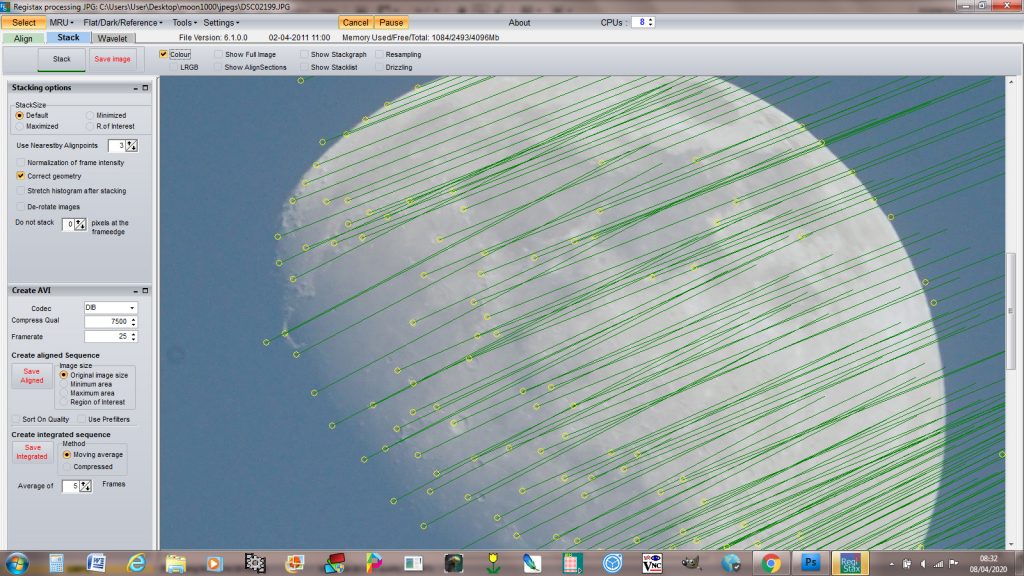Pause the current processing
Screen dimensions: 1024x576
pos(391,22)
